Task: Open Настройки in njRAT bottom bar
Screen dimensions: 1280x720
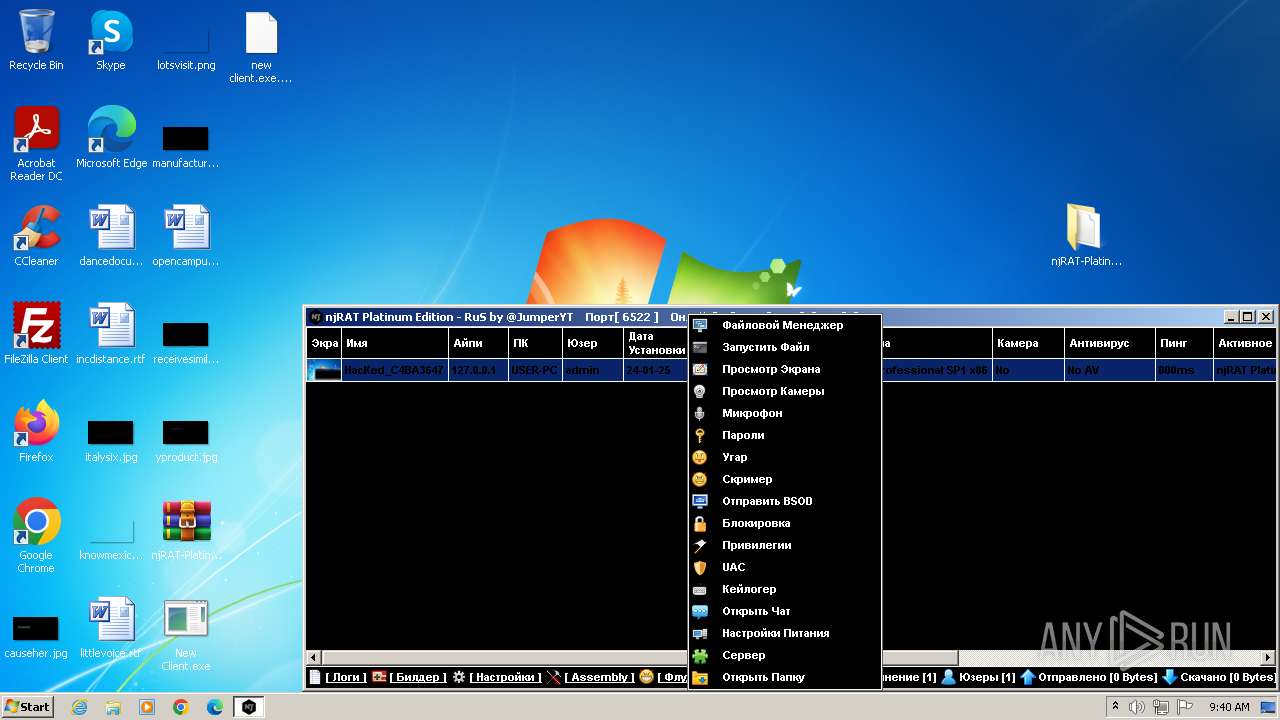Action: click(505, 677)
